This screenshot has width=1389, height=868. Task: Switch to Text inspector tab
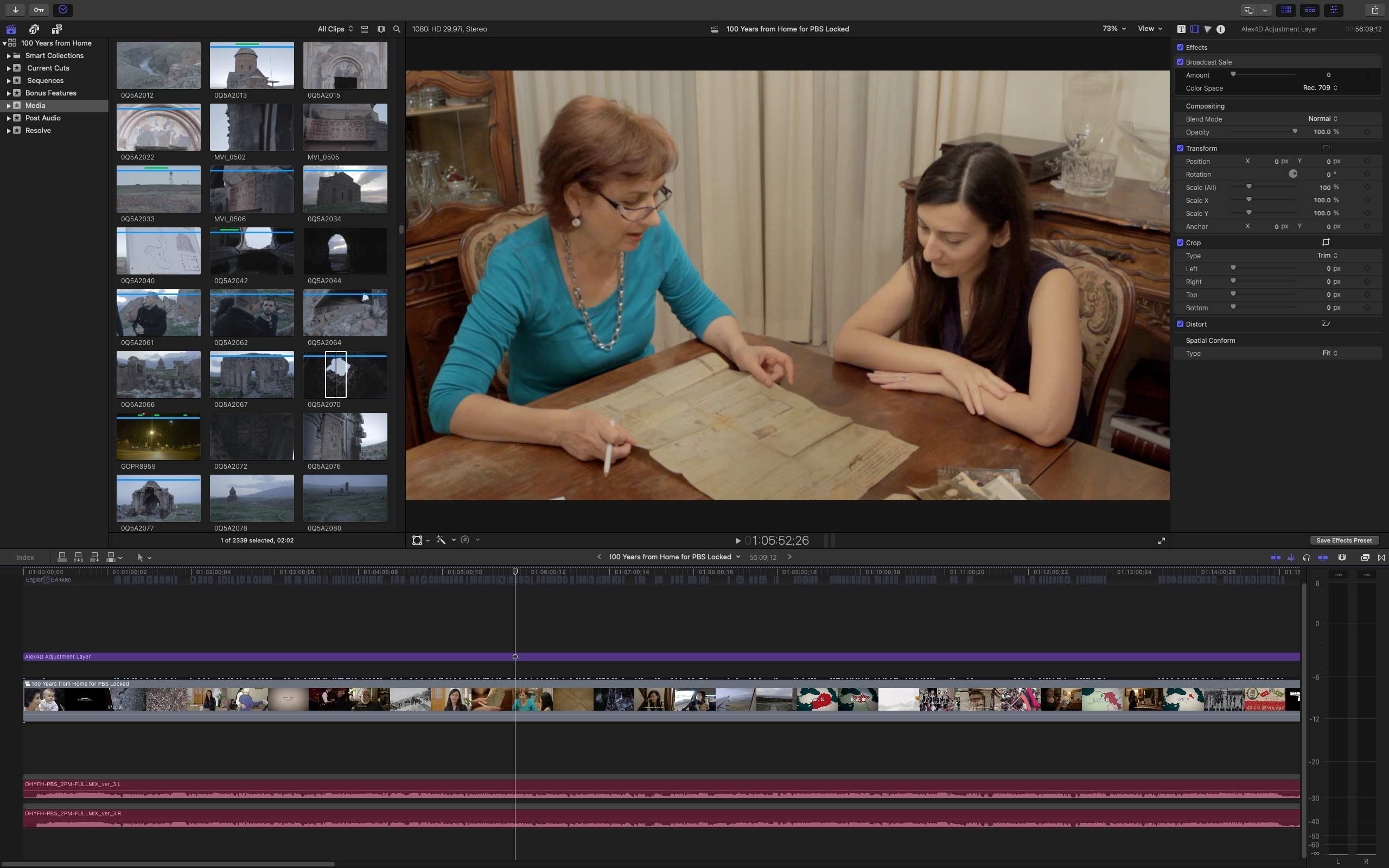(1181, 29)
